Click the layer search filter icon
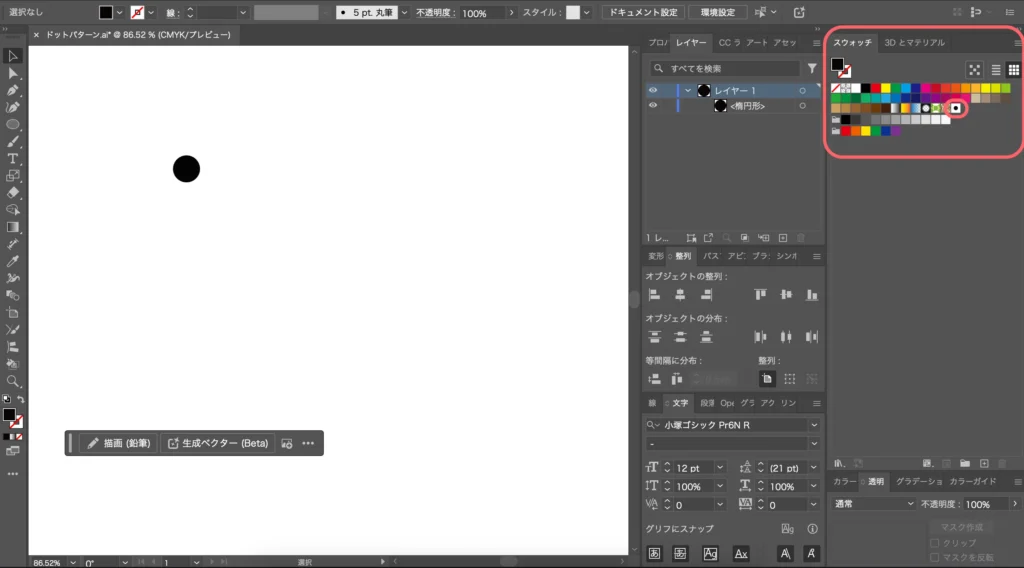 pos(812,69)
